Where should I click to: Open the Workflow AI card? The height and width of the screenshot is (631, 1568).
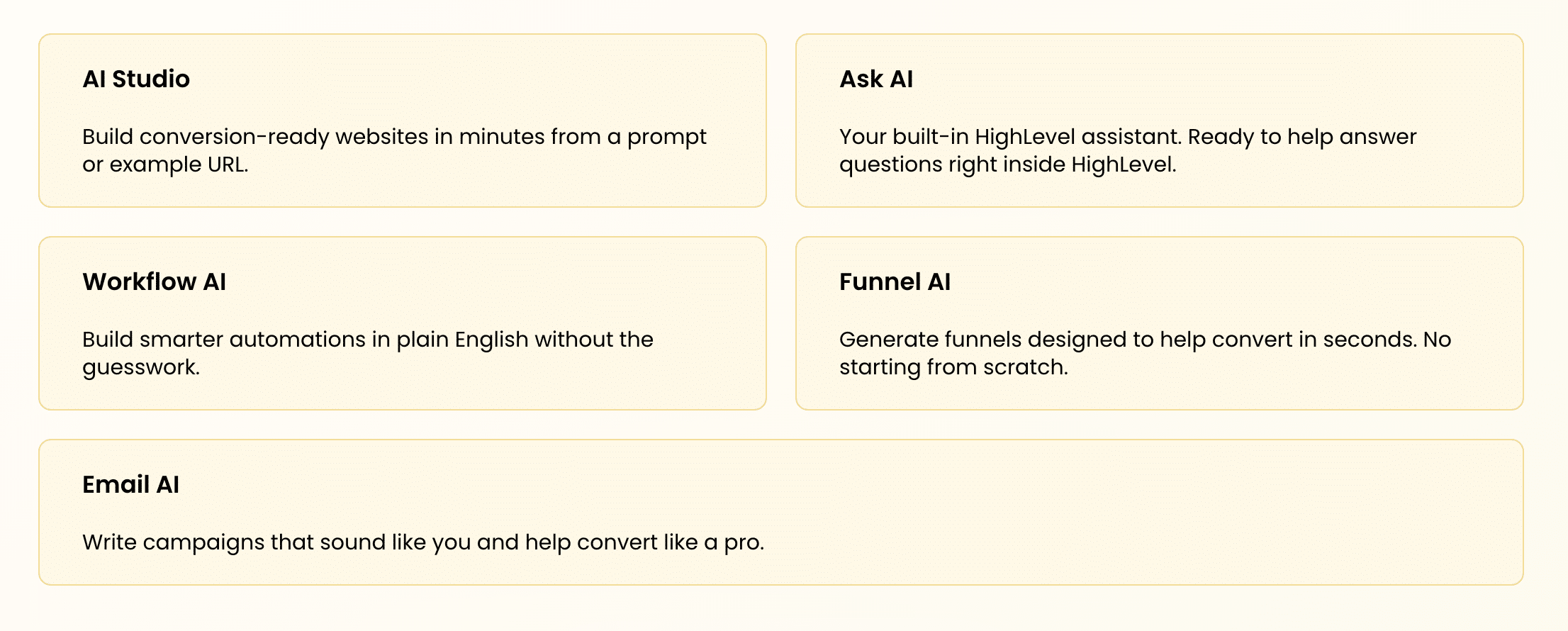(x=403, y=323)
